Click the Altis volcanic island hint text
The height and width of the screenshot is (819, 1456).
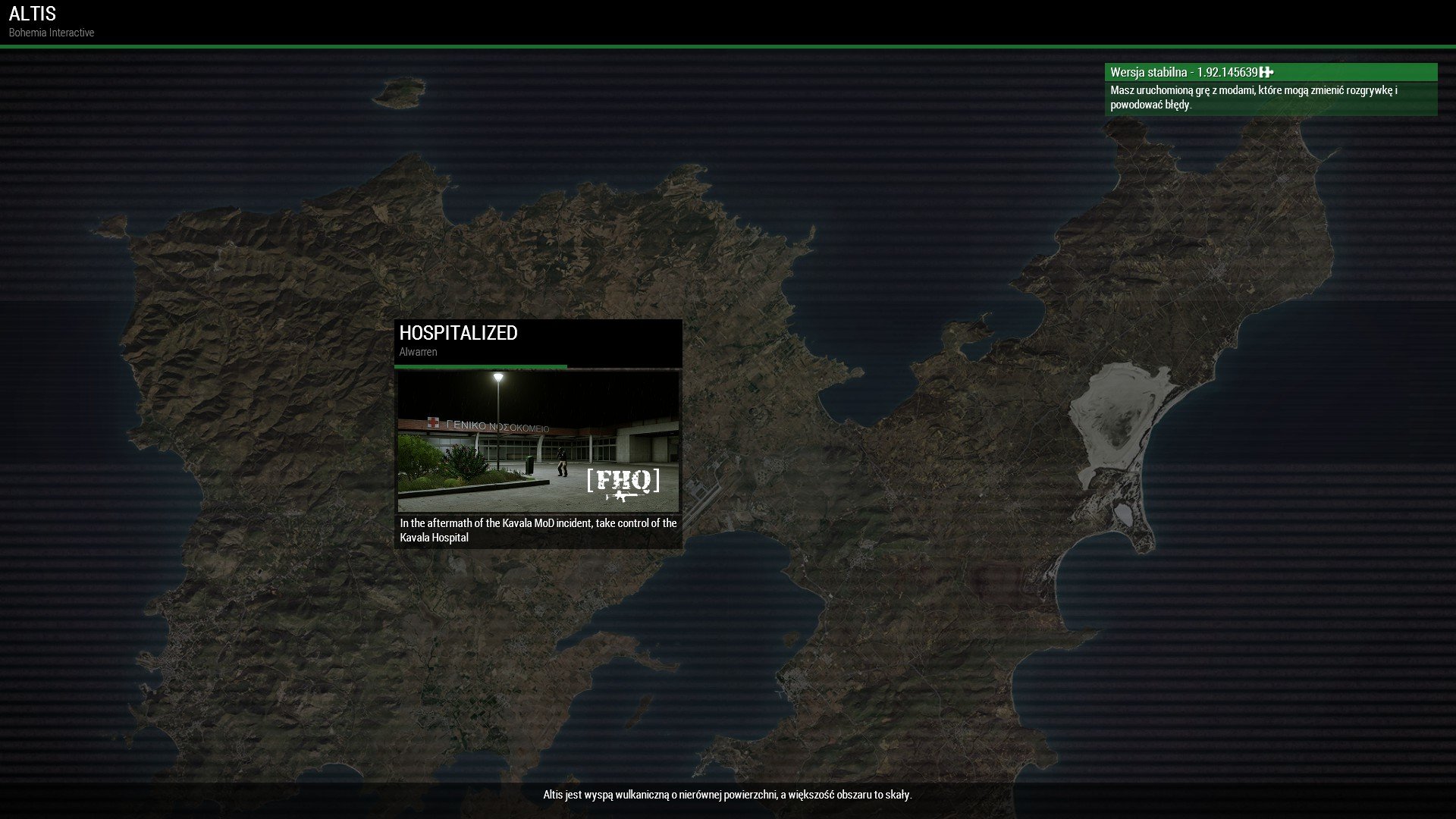727,795
